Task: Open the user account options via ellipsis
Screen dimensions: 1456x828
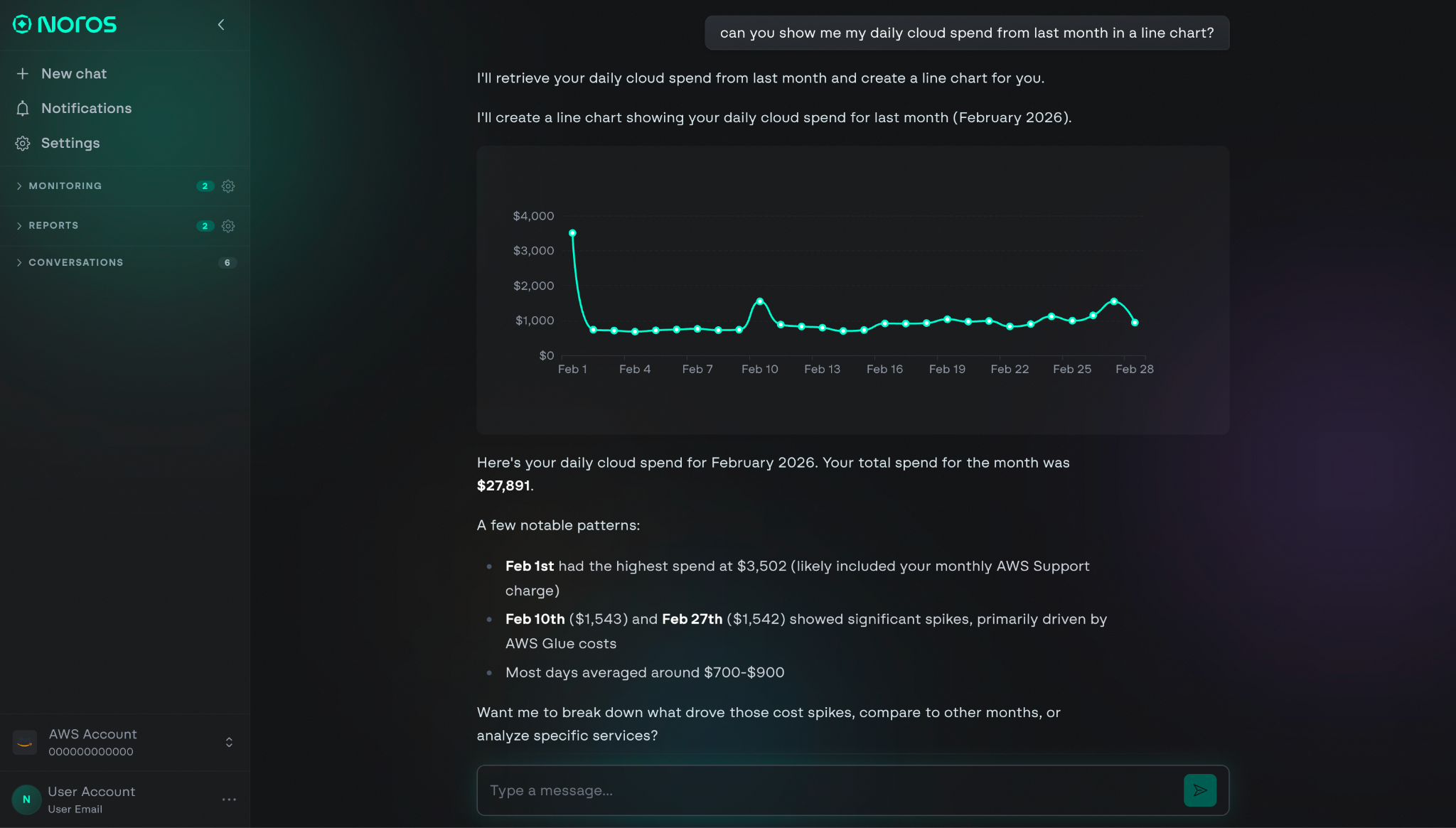Action: pyautogui.click(x=229, y=799)
